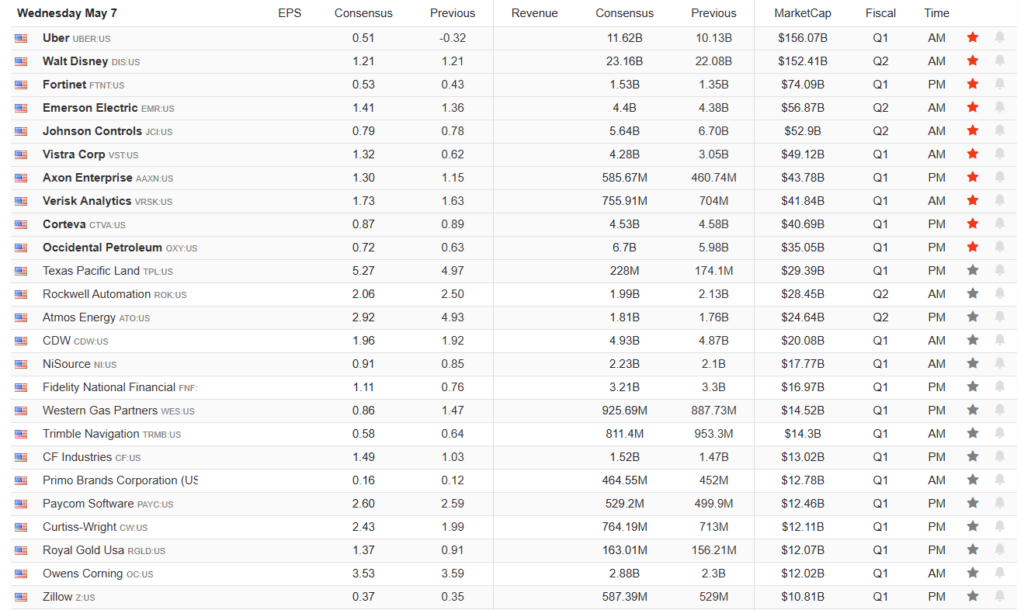Open Verisk Analytics earnings details

[x=87, y=201]
